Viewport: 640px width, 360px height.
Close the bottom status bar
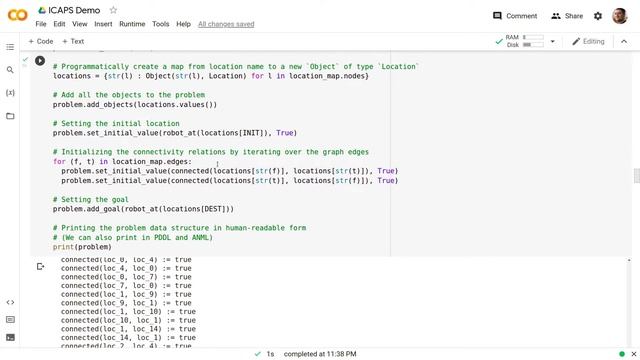click(634, 354)
